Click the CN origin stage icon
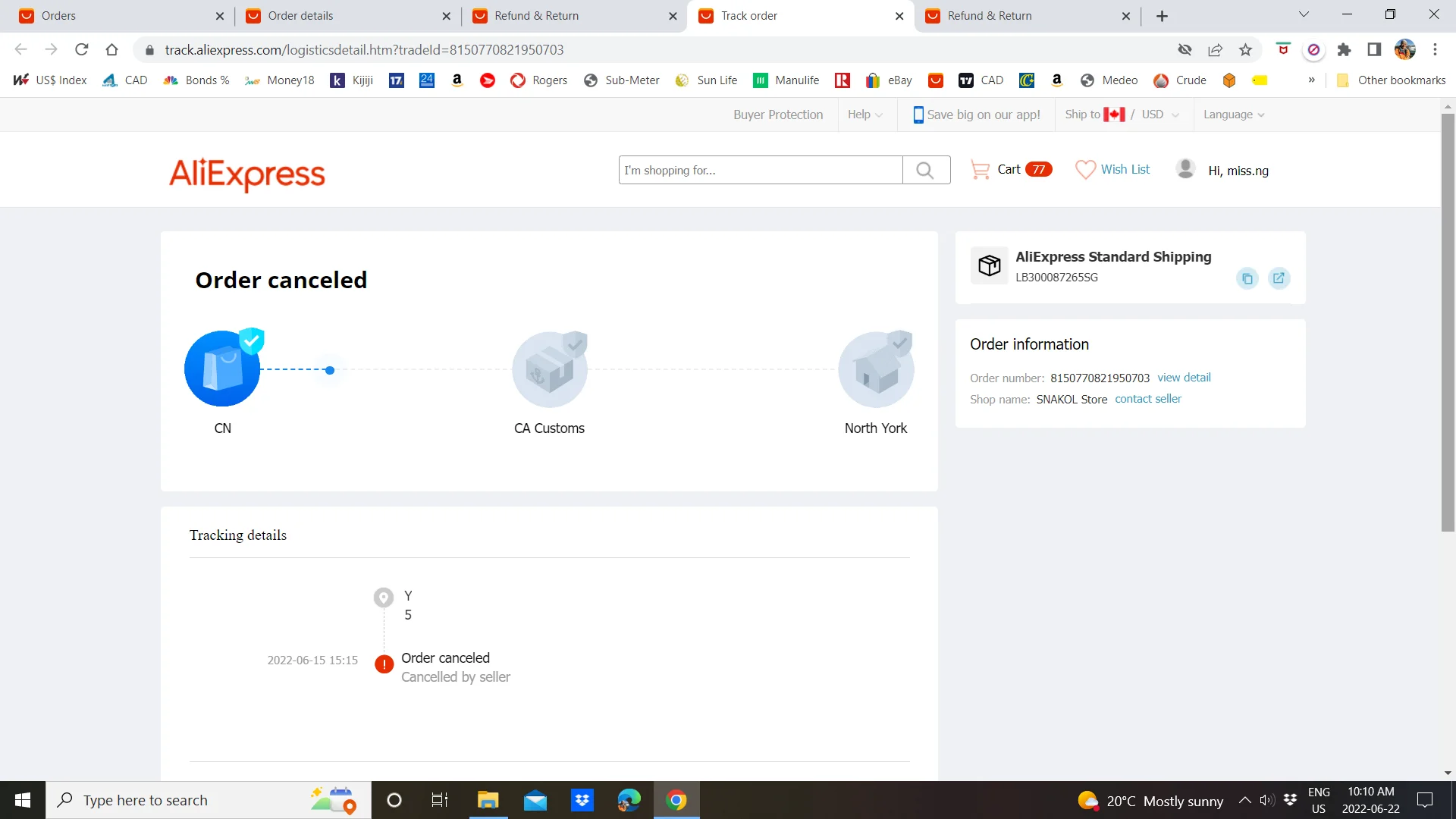Image resolution: width=1456 pixels, height=819 pixels. (222, 369)
